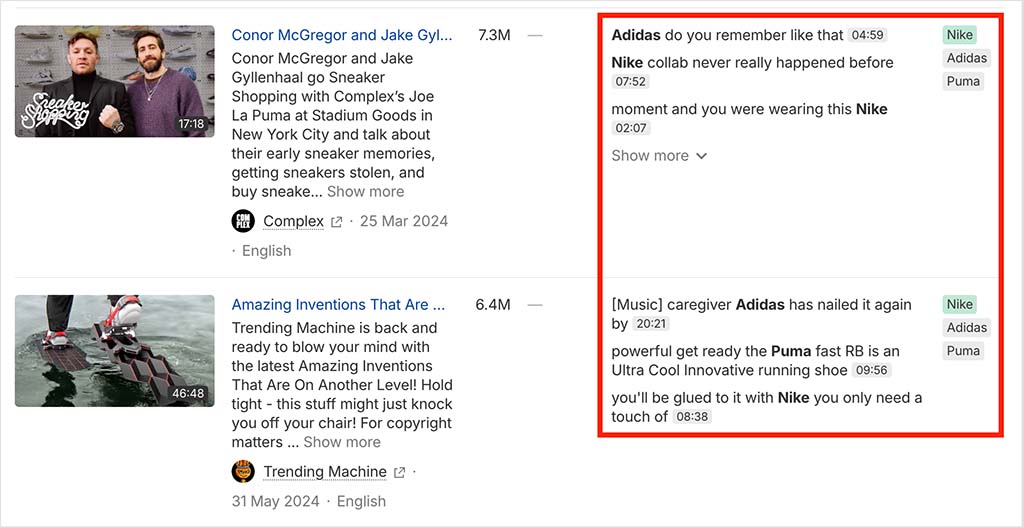Jump to timestamp 20:21 Adidas mention
This screenshot has height=528, width=1024.
650,324
